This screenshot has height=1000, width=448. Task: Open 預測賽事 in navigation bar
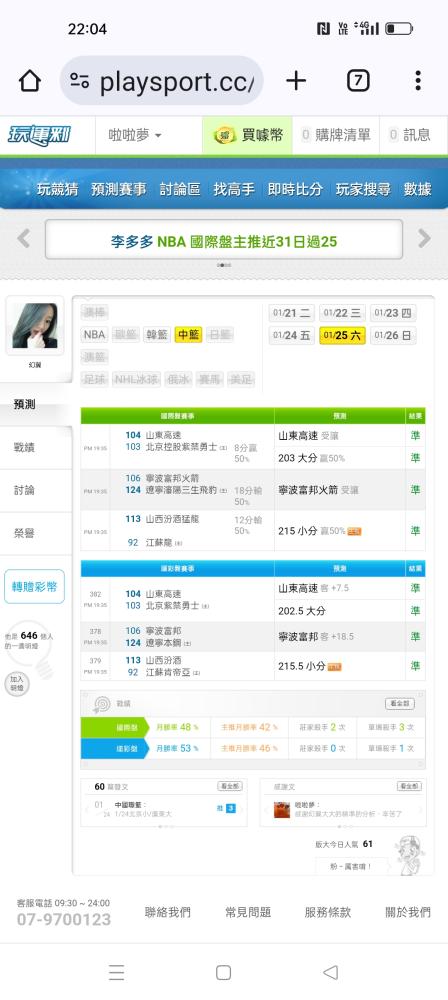click(118, 189)
